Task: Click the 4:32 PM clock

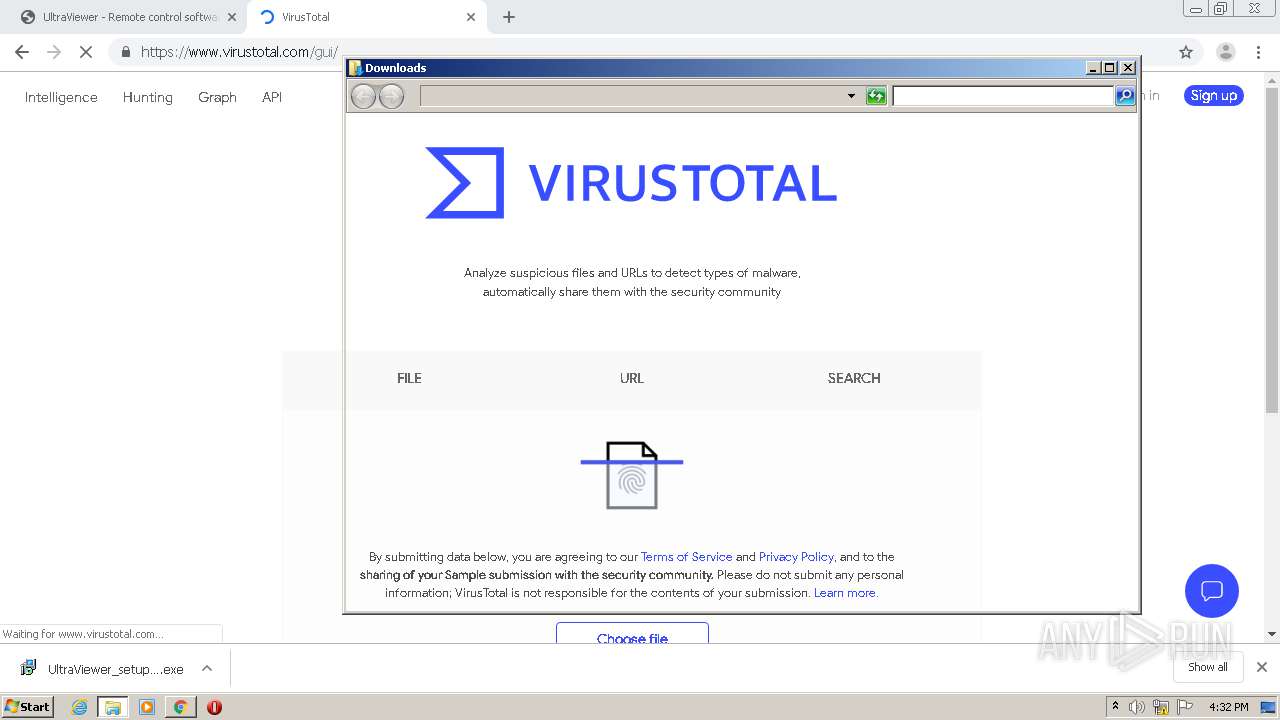Action: pos(1229,707)
